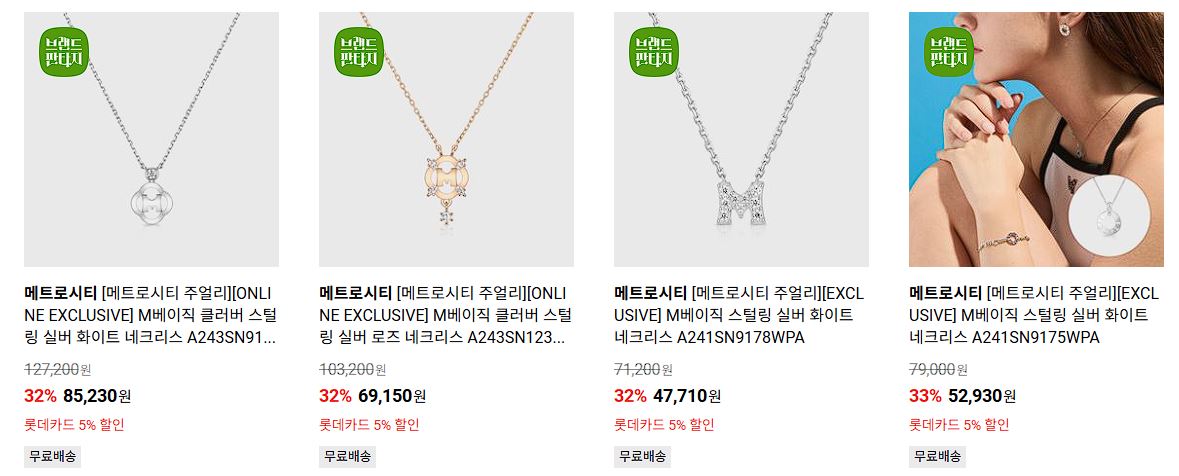Click 롯데카드 5% 할인 under rose necklace
The height and width of the screenshot is (476, 1179).
(369, 425)
